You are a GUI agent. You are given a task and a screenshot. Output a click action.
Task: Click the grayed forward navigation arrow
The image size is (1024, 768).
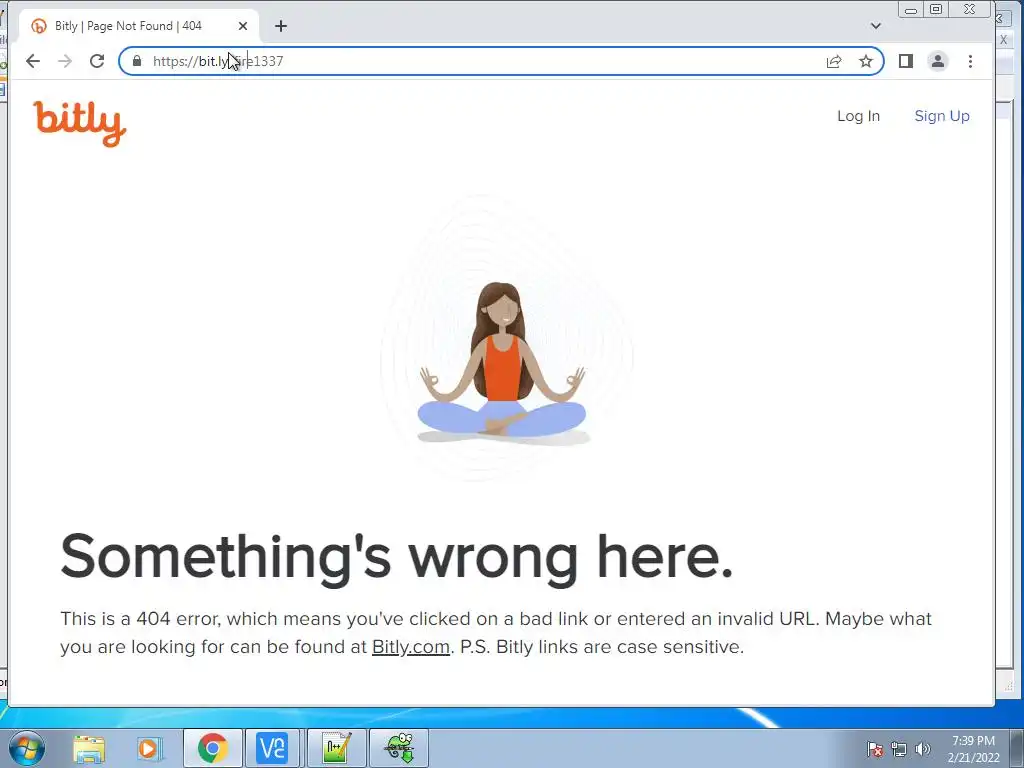pos(65,61)
